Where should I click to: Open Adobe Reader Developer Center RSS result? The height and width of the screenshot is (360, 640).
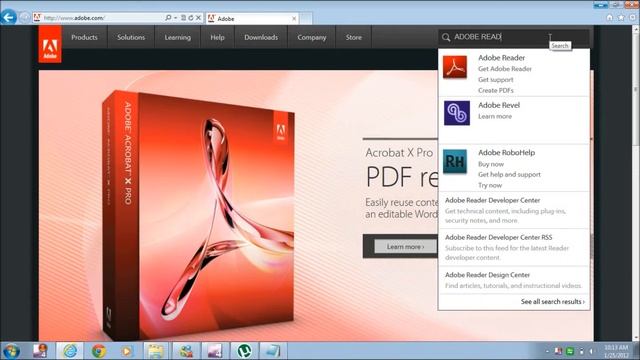(x=514, y=247)
